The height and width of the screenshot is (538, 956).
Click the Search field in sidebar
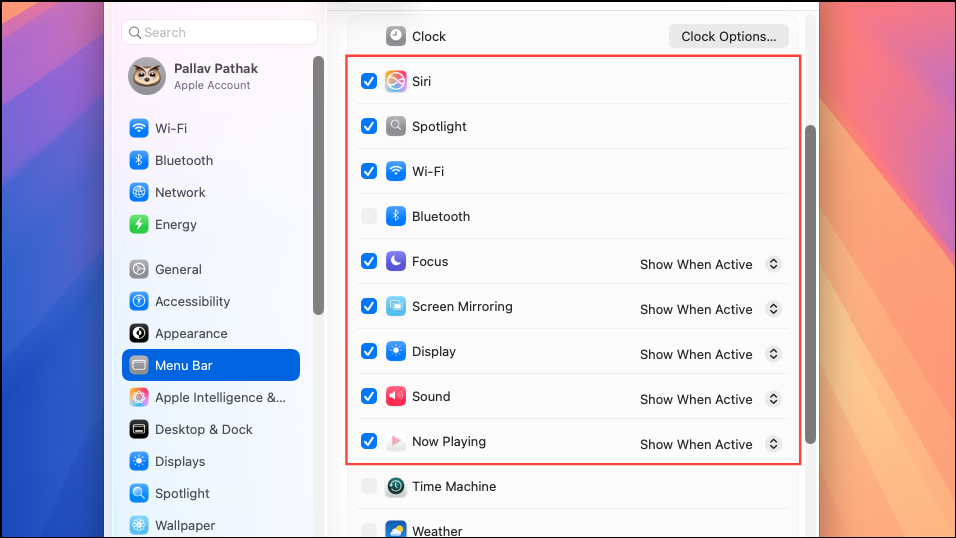(x=219, y=32)
